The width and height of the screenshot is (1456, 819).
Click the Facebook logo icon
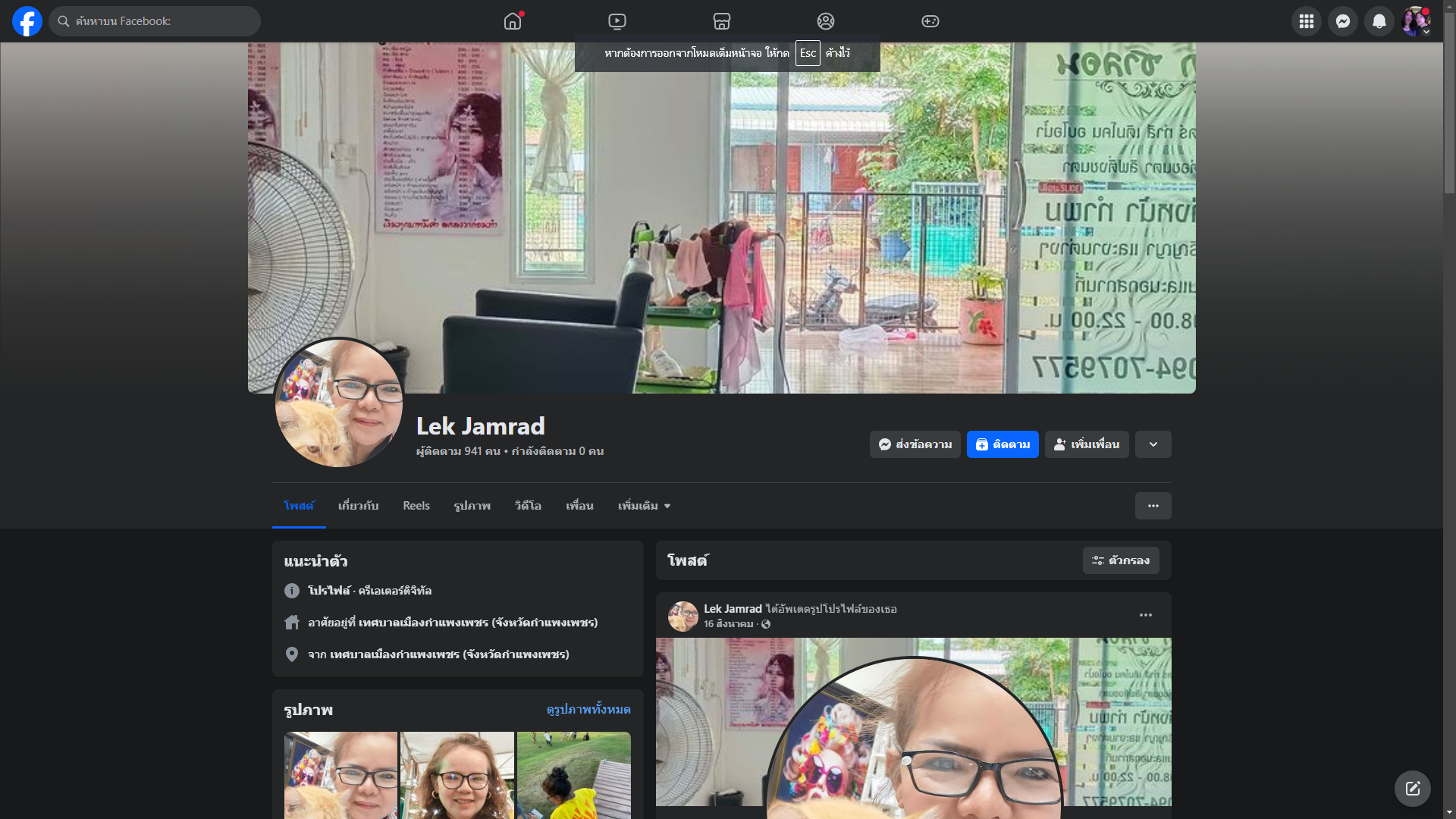point(27,21)
